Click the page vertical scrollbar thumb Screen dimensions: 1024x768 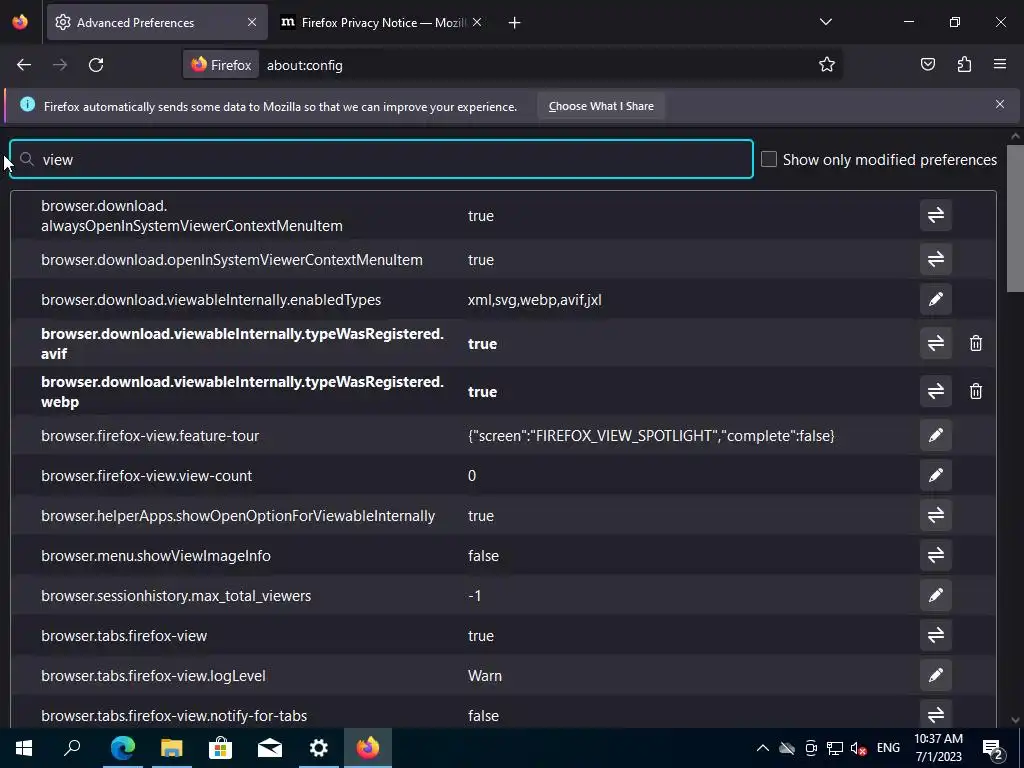(1015, 219)
